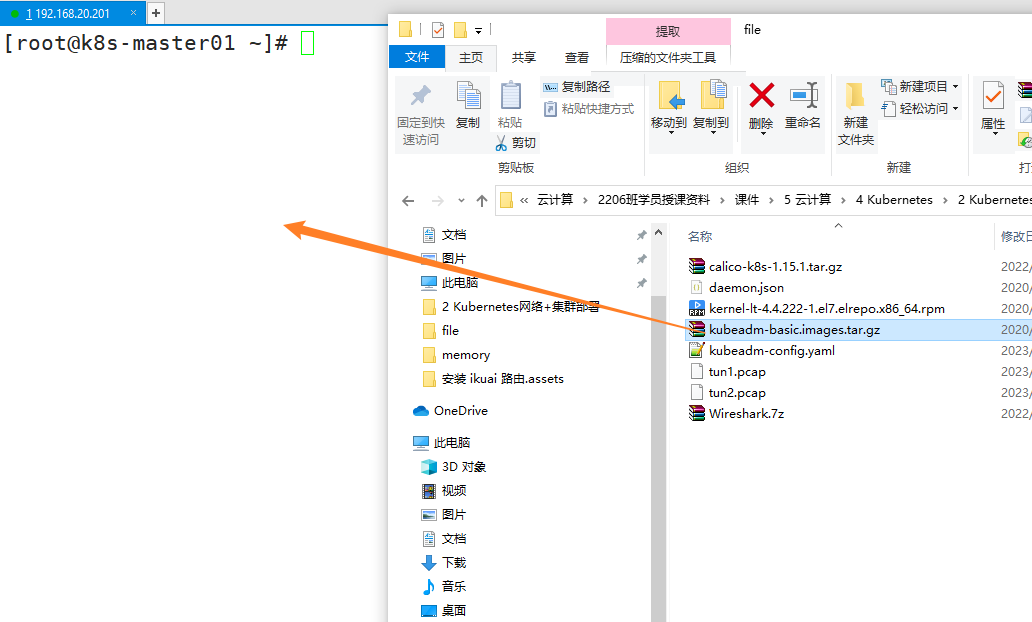1032x622 pixels.
Task: Click the Cut (剪切) scissors icon
Action: pos(501,143)
